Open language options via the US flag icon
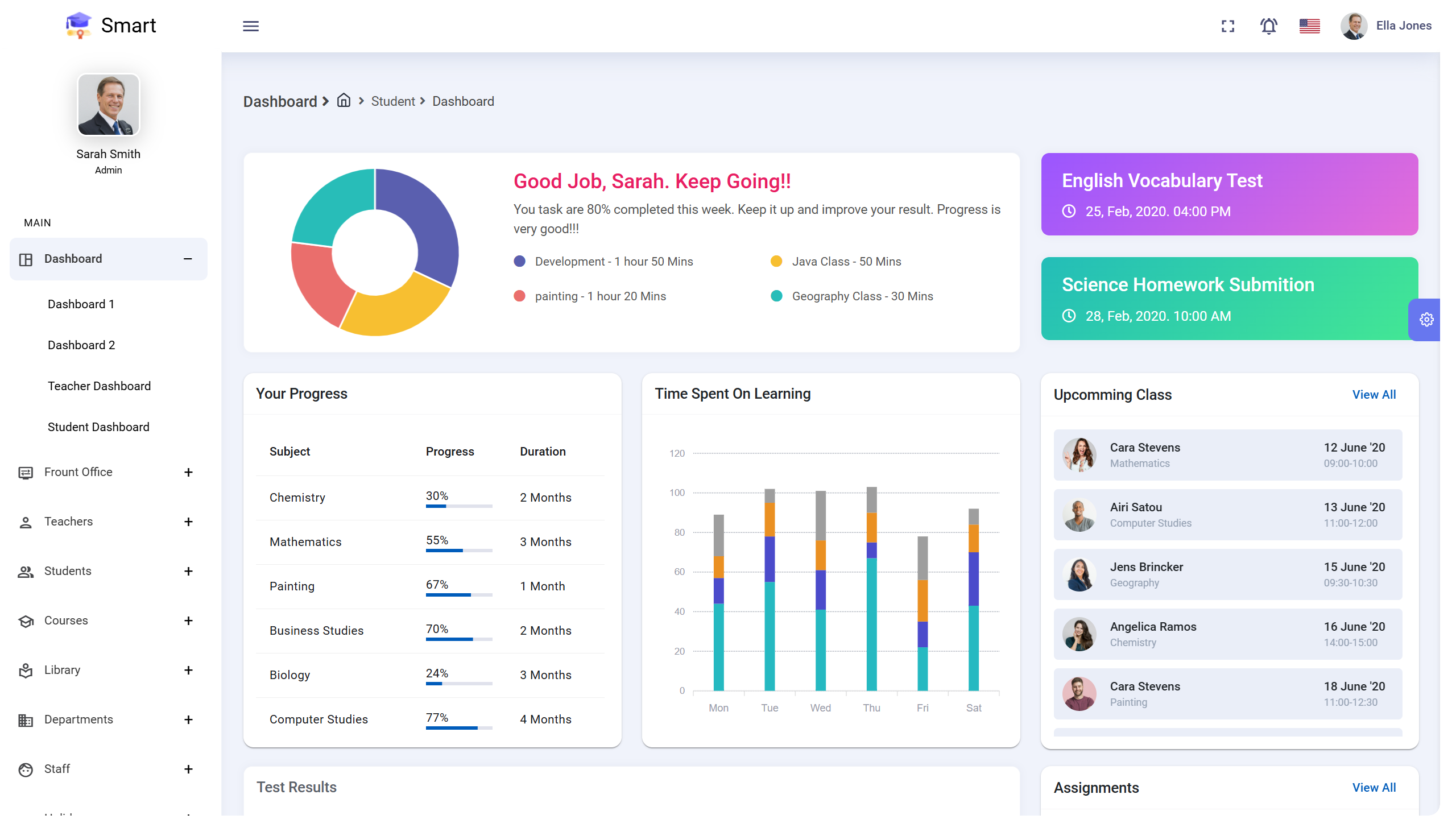This screenshot has height=819, width=1456. (x=1309, y=26)
